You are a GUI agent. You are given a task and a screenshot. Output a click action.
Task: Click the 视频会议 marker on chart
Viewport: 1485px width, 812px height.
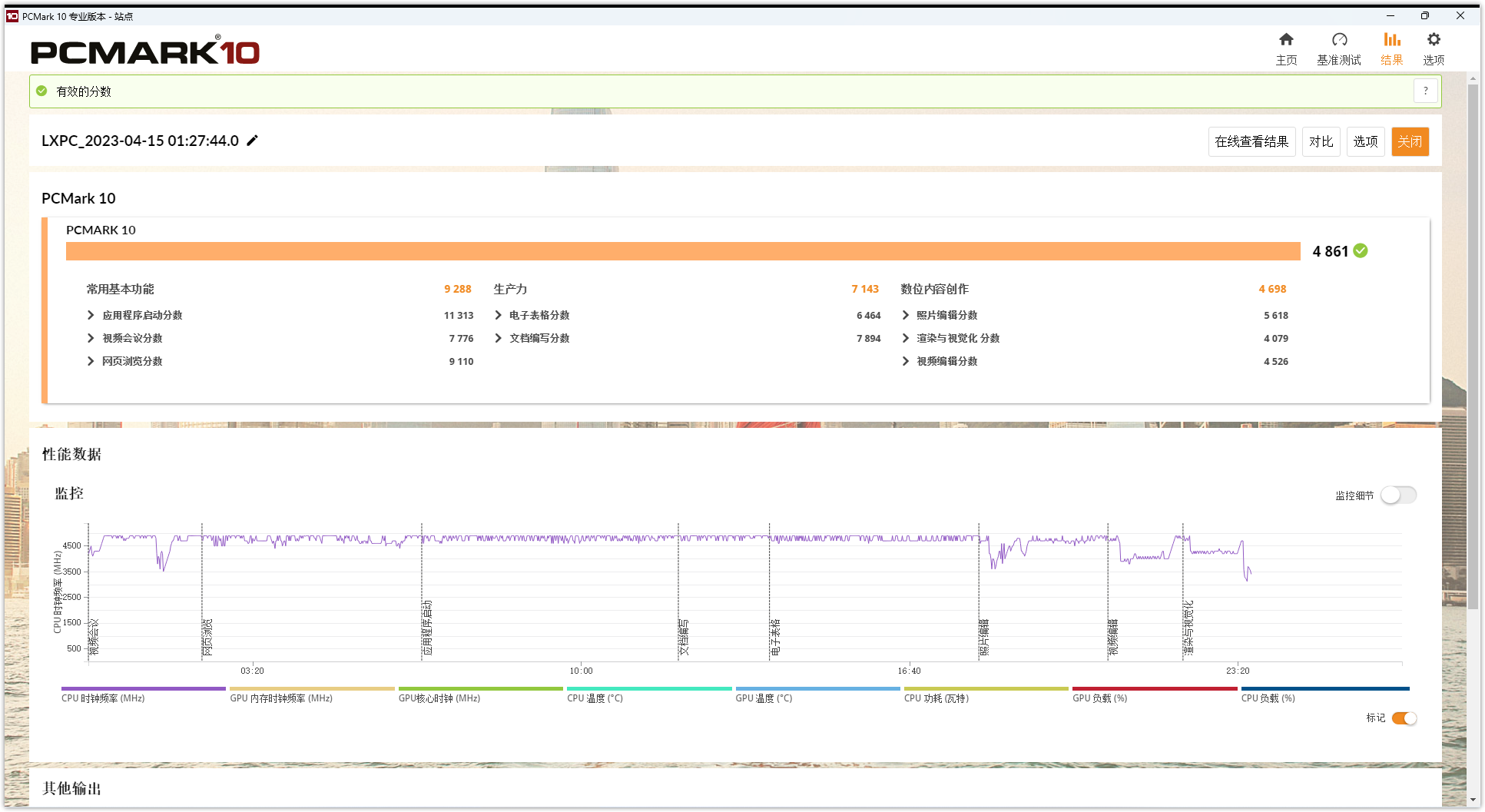94,636
